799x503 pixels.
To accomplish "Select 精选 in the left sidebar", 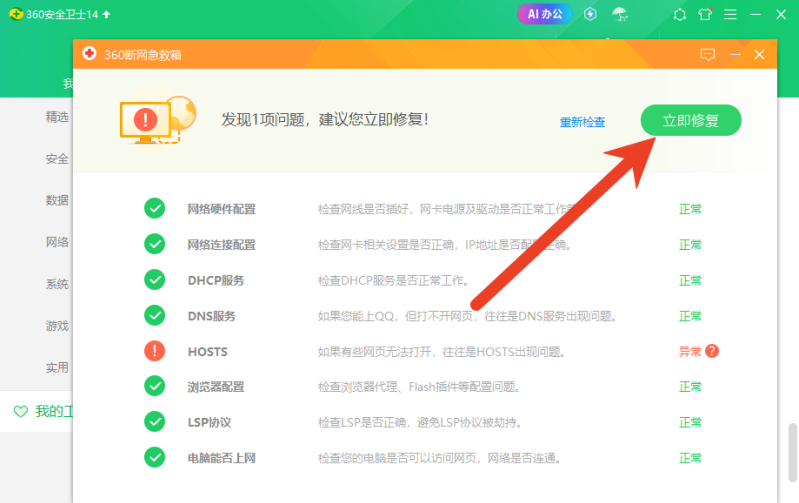I will tap(57, 117).
